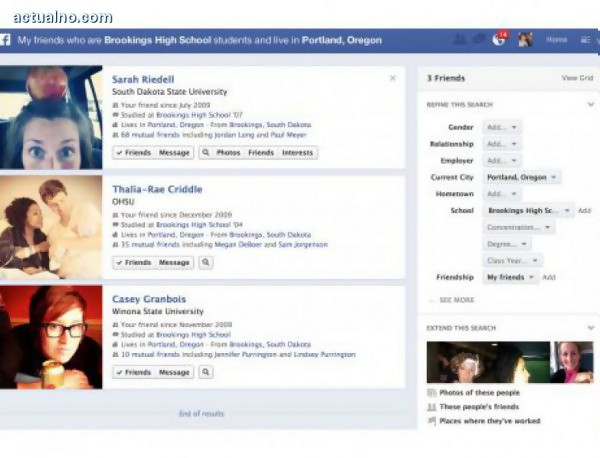
Task: Open Lindsey Purrington mutual friend link
Action: tap(325, 355)
